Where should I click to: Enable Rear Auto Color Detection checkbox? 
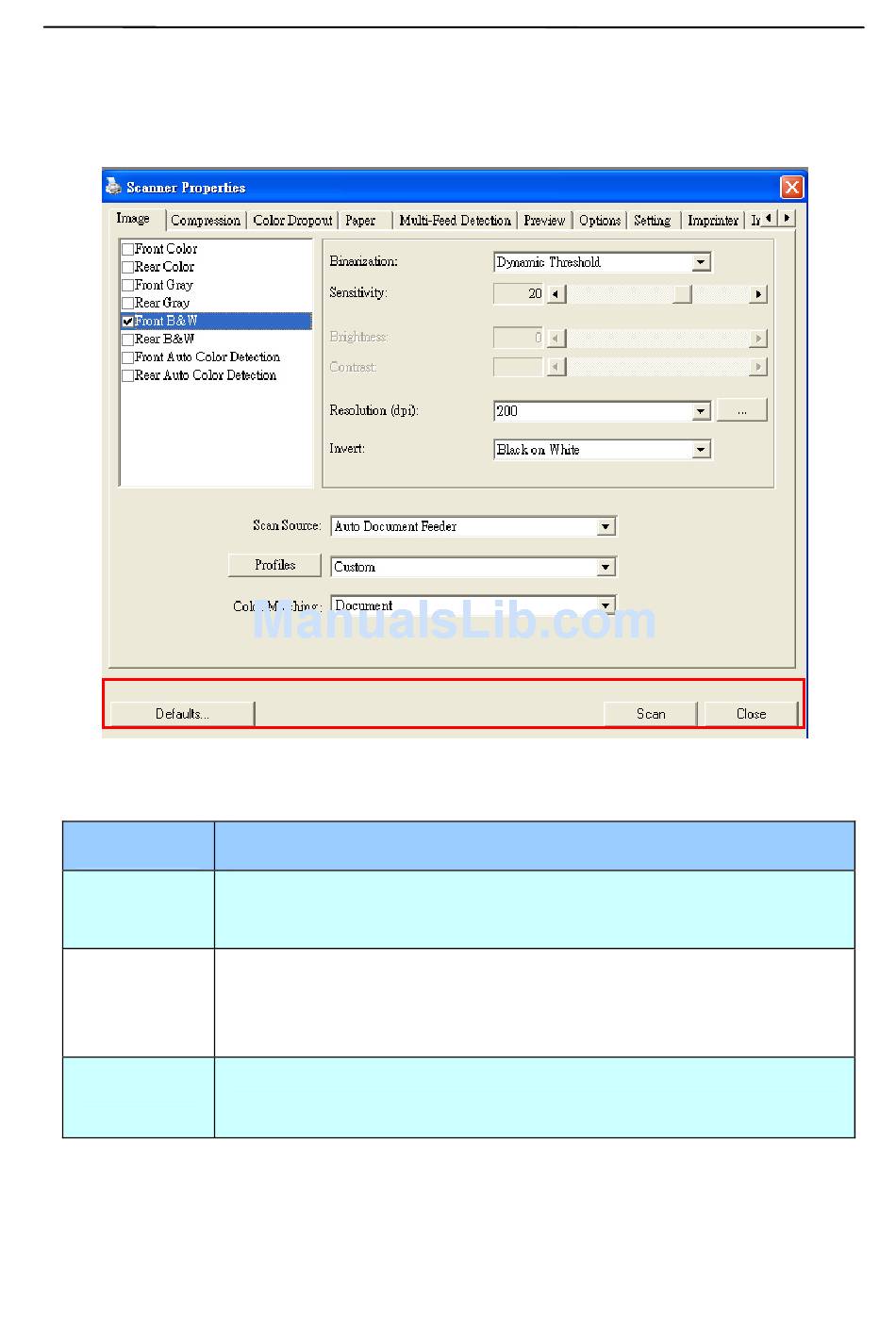pyautogui.click(x=127, y=376)
